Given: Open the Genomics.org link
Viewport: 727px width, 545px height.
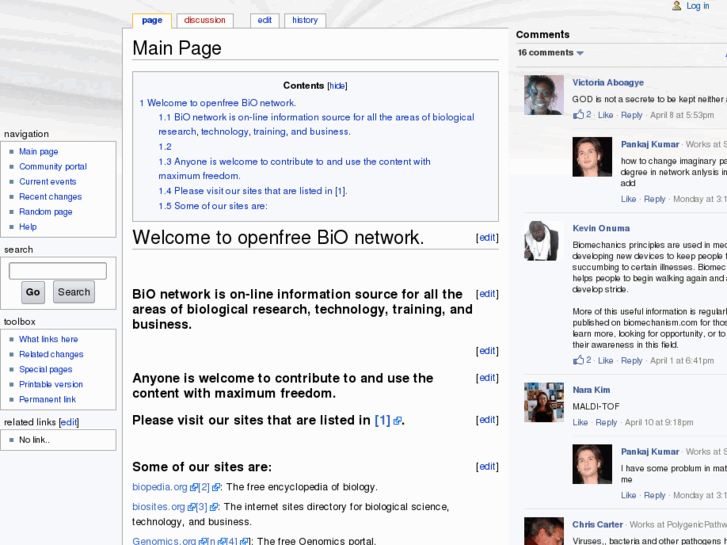Looking at the screenshot, I should (x=164, y=541).
